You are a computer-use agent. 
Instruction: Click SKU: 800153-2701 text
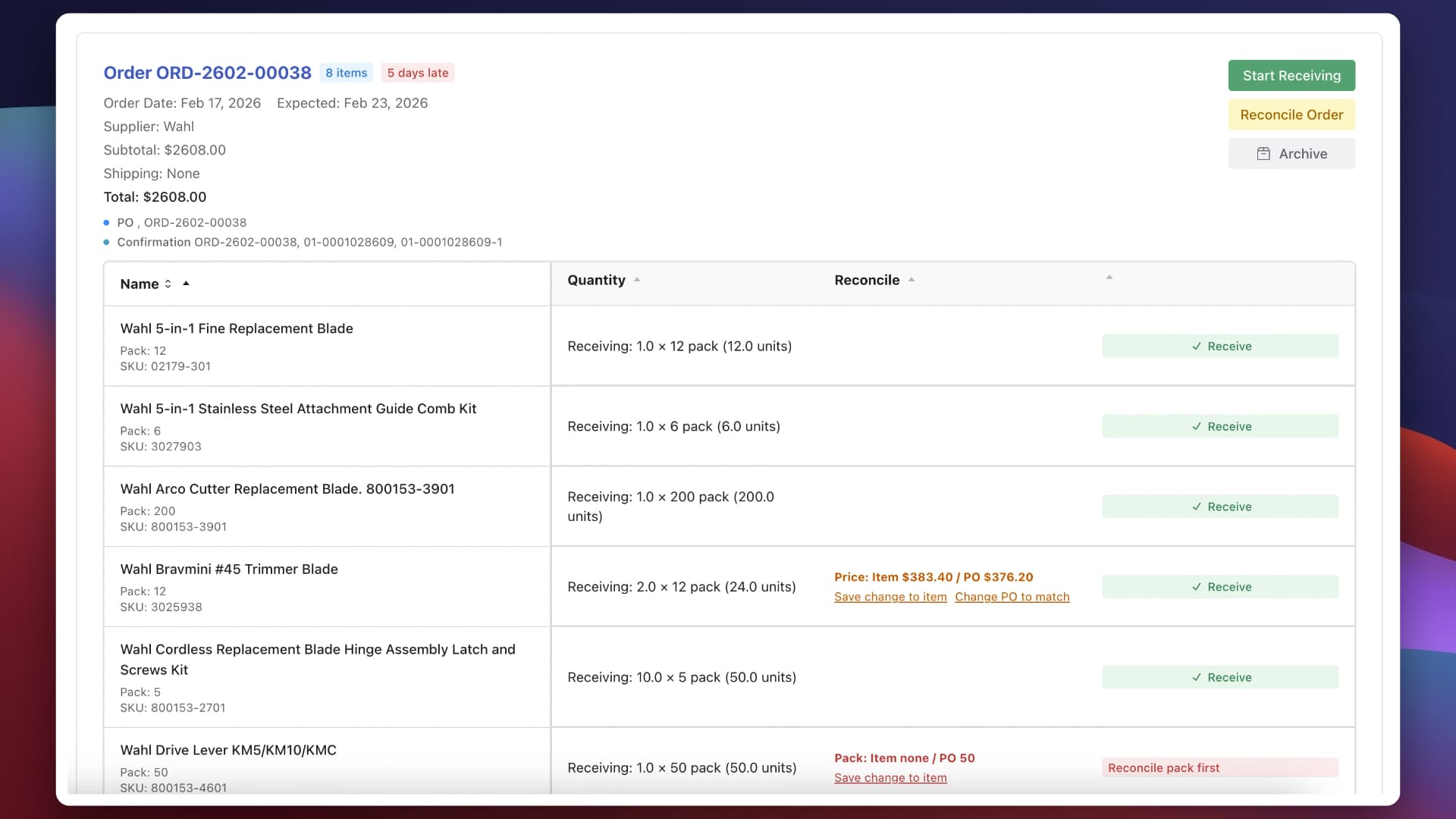(173, 708)
